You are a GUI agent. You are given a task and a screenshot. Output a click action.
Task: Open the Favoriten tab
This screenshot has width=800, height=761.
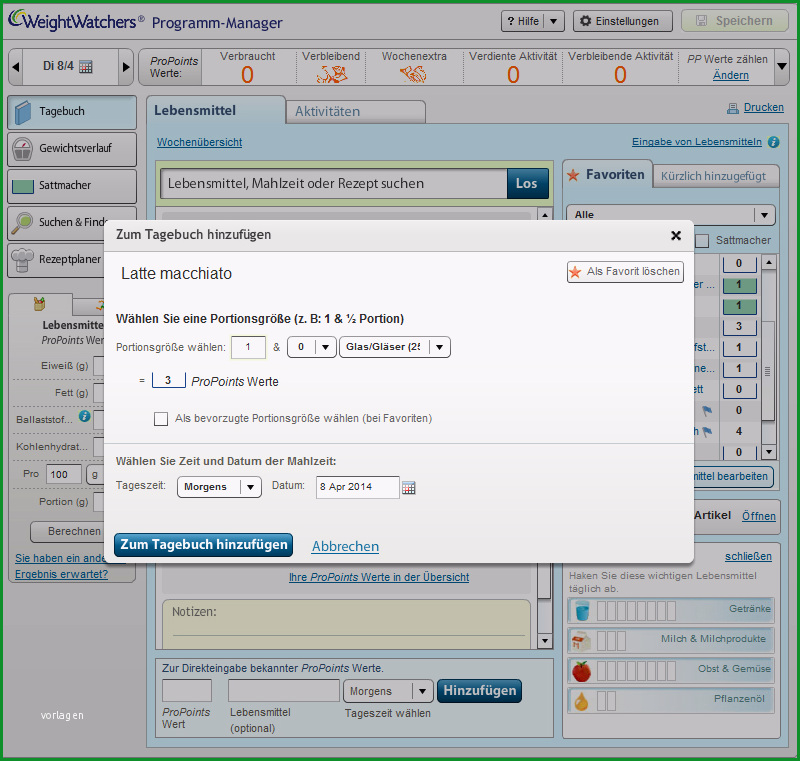coord(608,175)
